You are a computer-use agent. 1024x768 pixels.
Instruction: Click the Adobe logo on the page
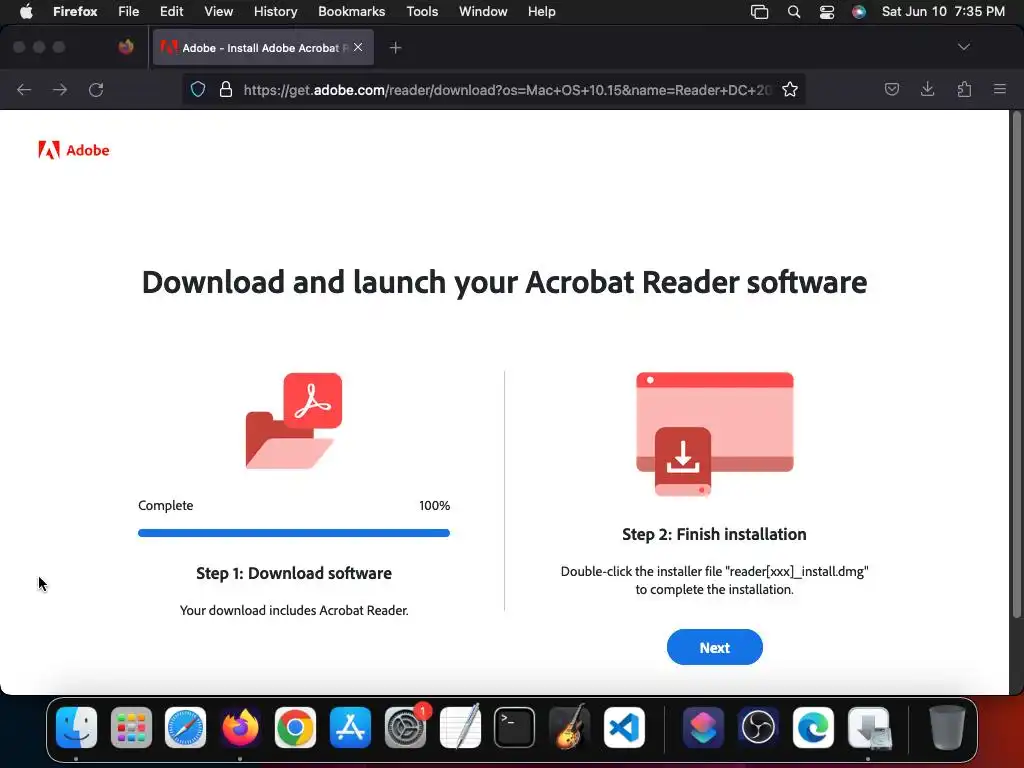point(74,150)
